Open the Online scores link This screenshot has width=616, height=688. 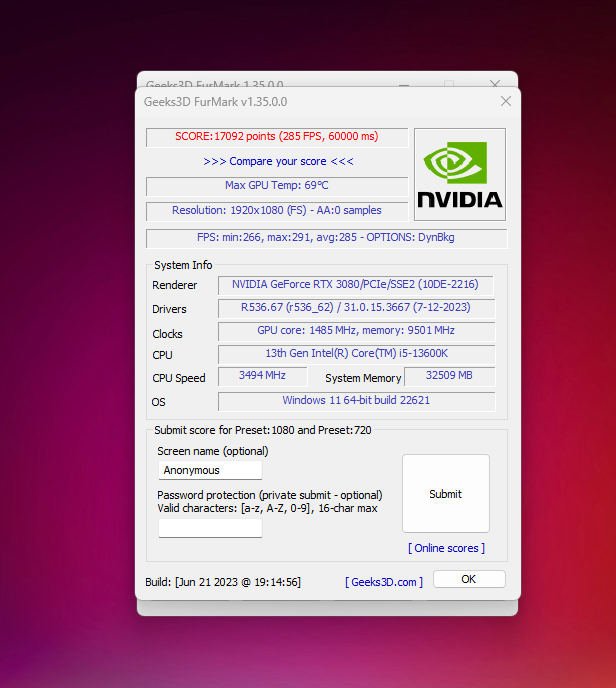point(446,548)
